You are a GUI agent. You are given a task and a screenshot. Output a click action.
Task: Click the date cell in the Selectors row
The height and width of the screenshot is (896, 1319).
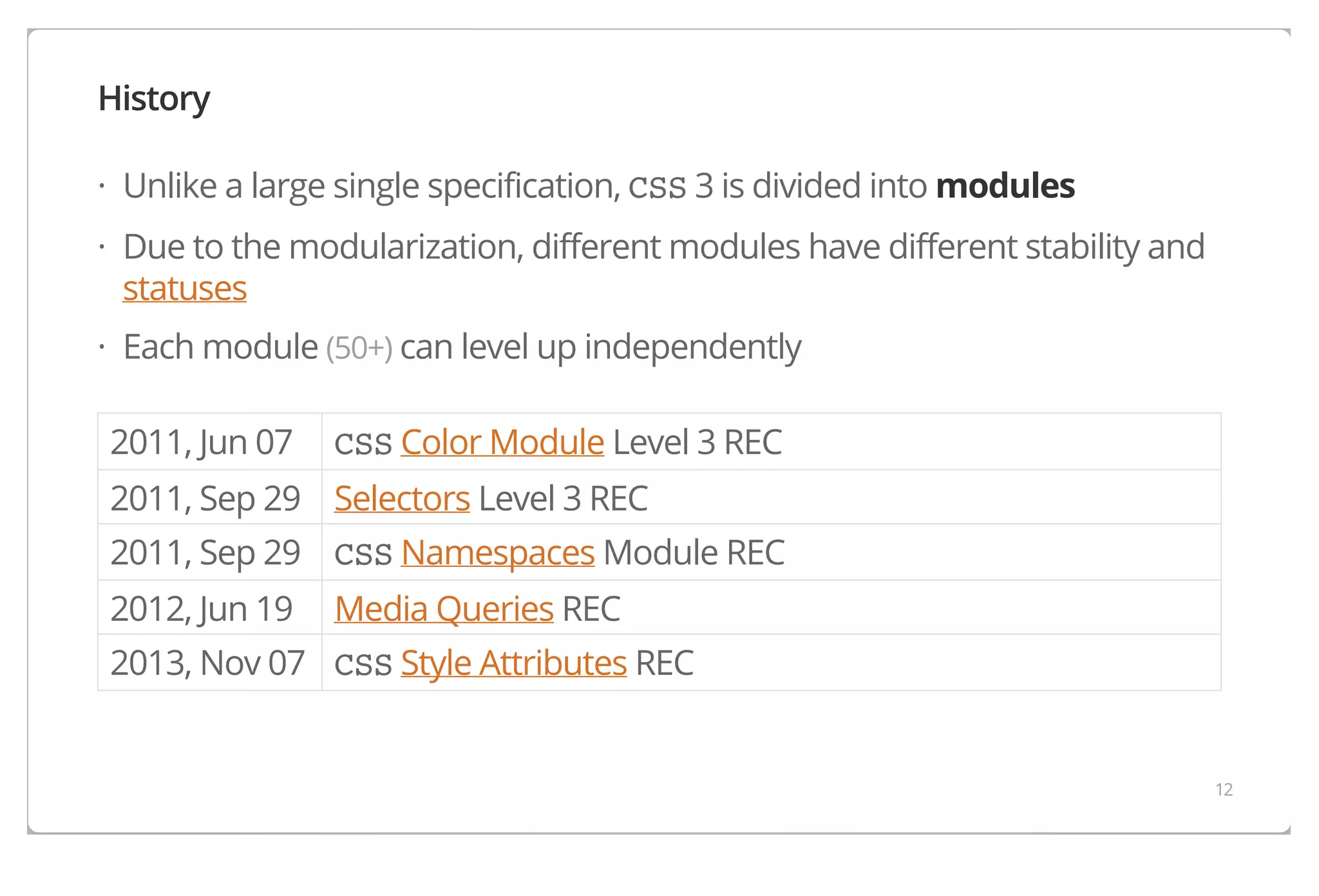(x=205, y=499)
